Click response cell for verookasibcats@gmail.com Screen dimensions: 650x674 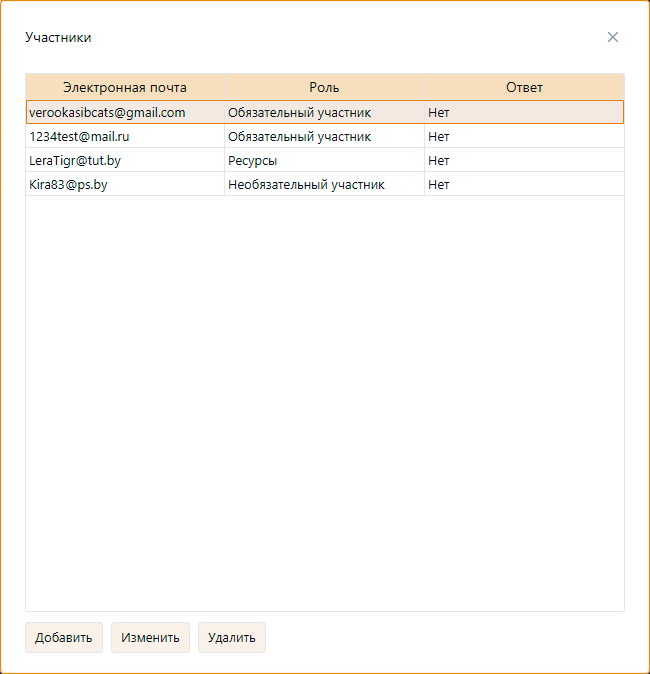pos(439,112)
